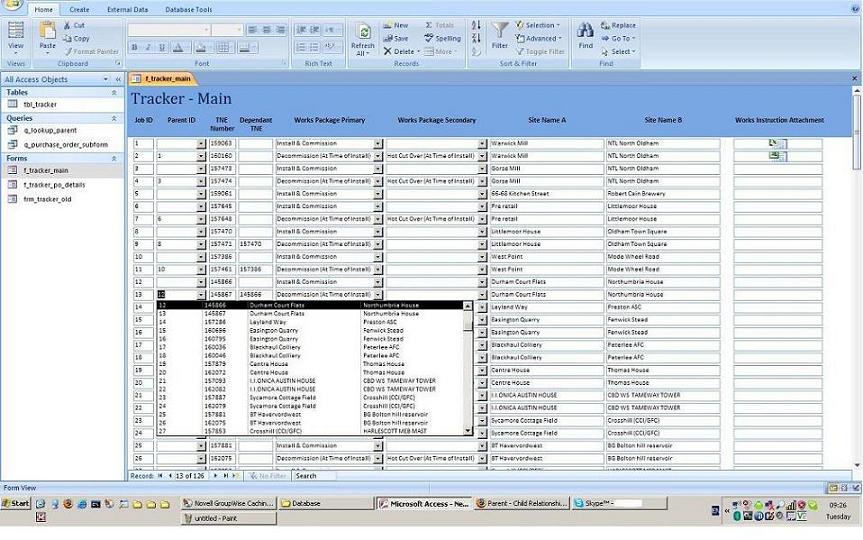Select the f_tracker_main document tab
The height and width of the screenshot is (540, 863).
162,79
